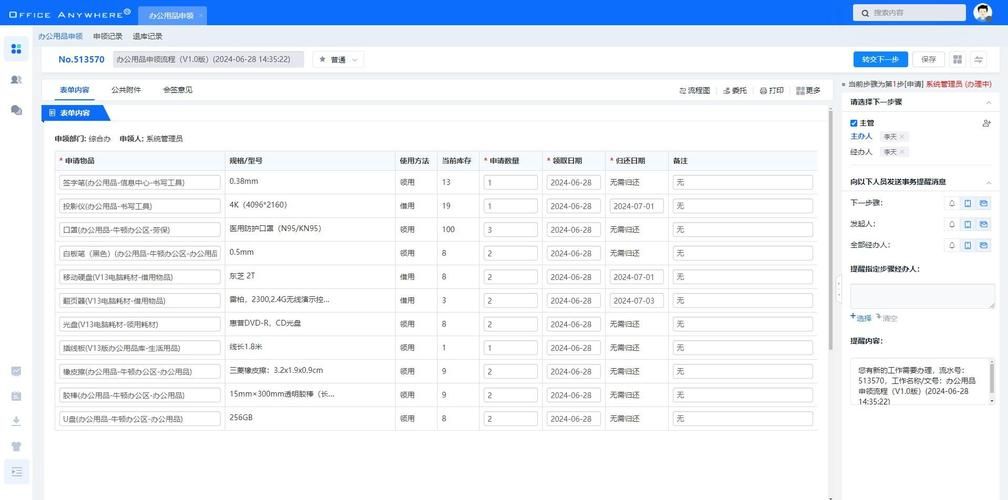Image resolution: width=1008 pixels, height=500 pixels.
Task: Toggle bell notification for 下一步骤
Action: [x=952, y=203]
